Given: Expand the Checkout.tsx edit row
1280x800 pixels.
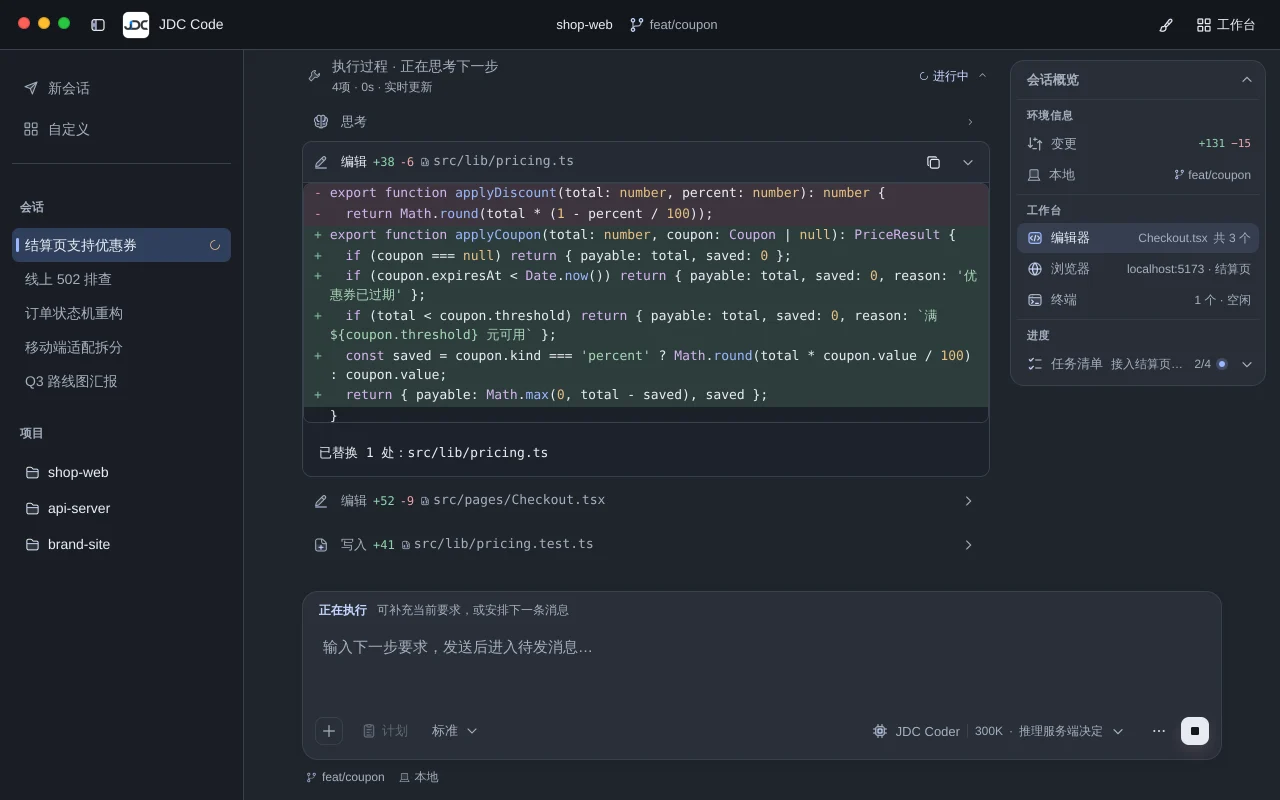Looking at the screenshot, I should (x=646, y=500).
